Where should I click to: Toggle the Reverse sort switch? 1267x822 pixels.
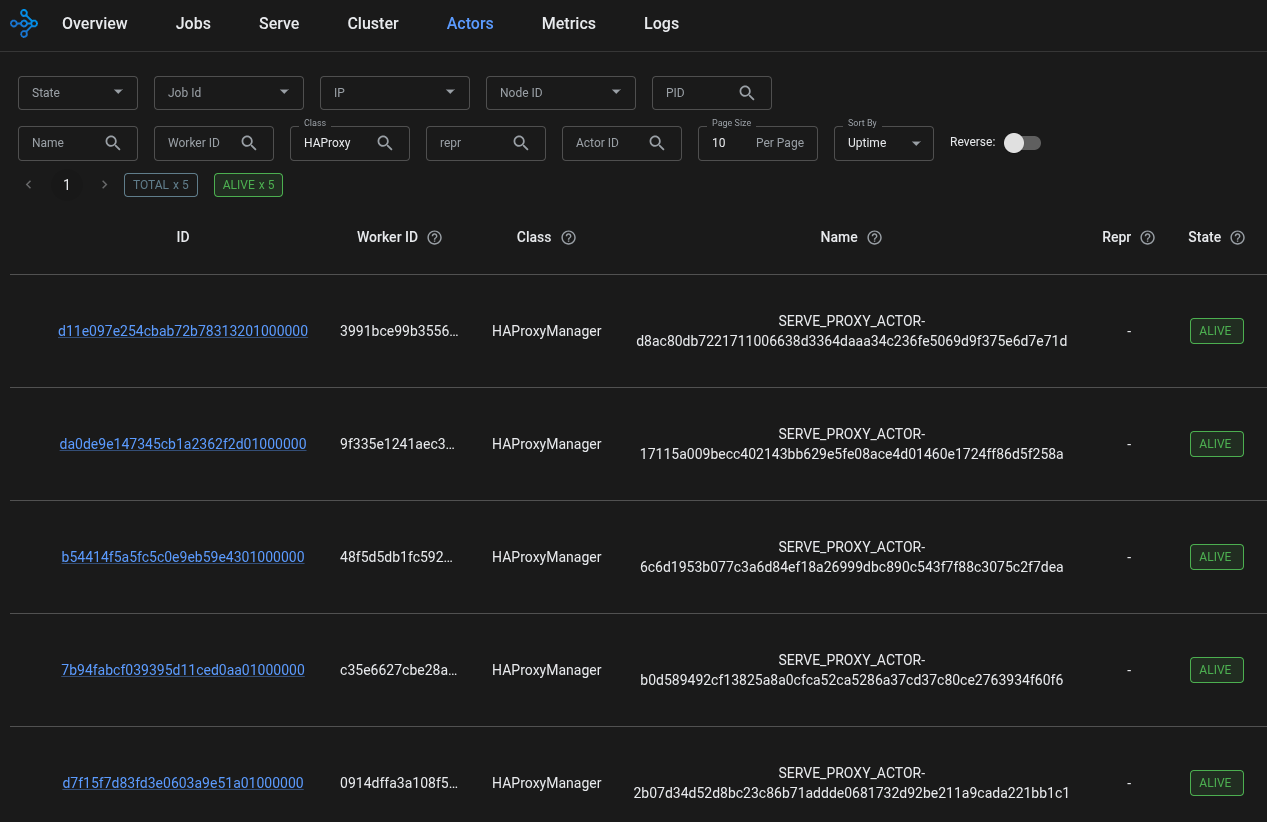pos(1021,142)
